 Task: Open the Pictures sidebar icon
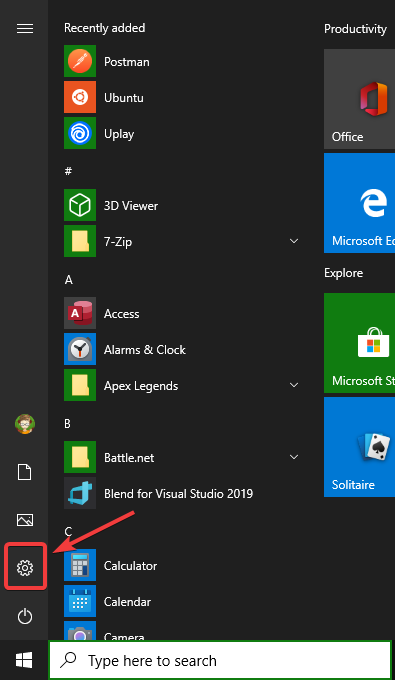point(25,520)
